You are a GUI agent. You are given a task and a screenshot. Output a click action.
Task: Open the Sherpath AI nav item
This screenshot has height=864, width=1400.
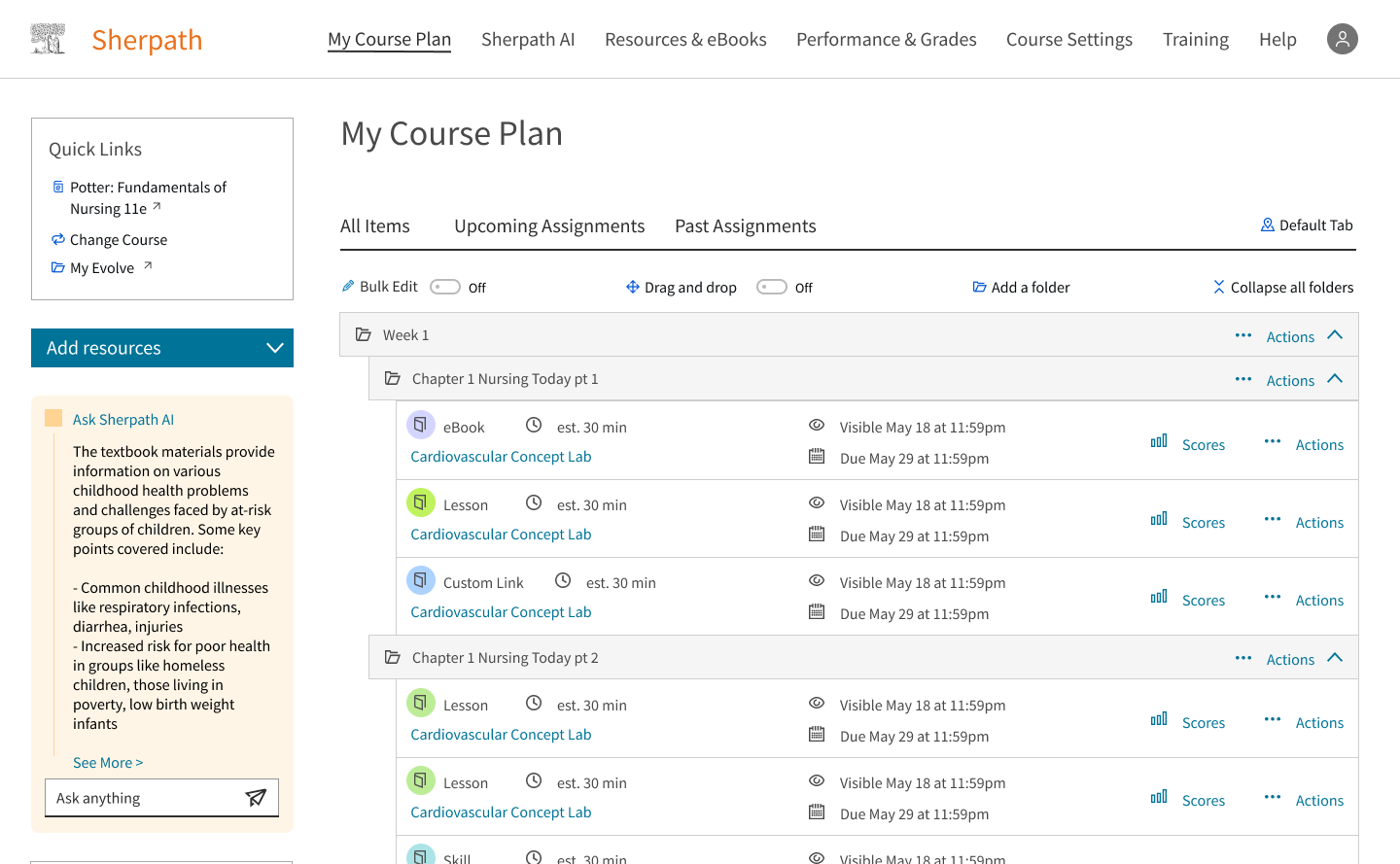click(528, 39)
